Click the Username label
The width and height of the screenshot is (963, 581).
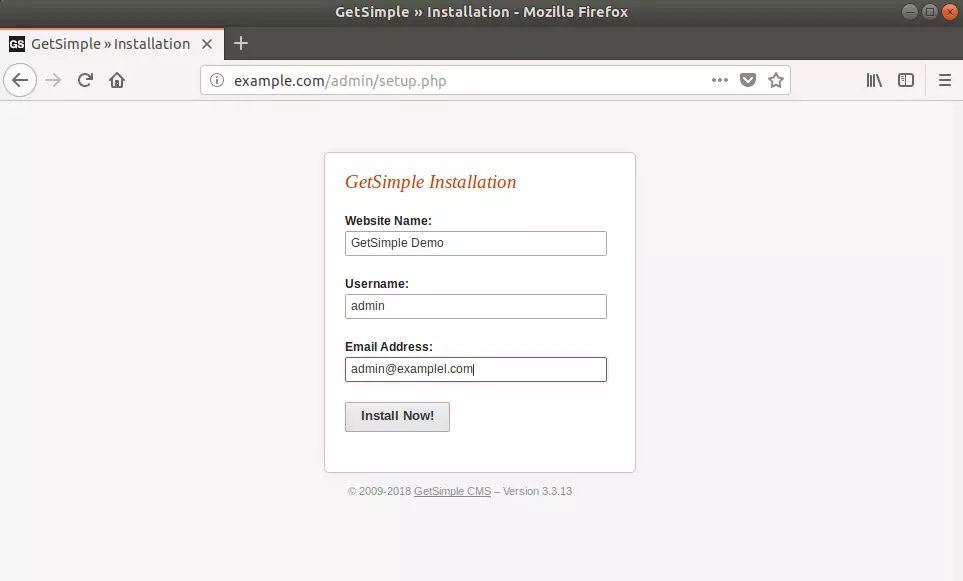point(376,284)
